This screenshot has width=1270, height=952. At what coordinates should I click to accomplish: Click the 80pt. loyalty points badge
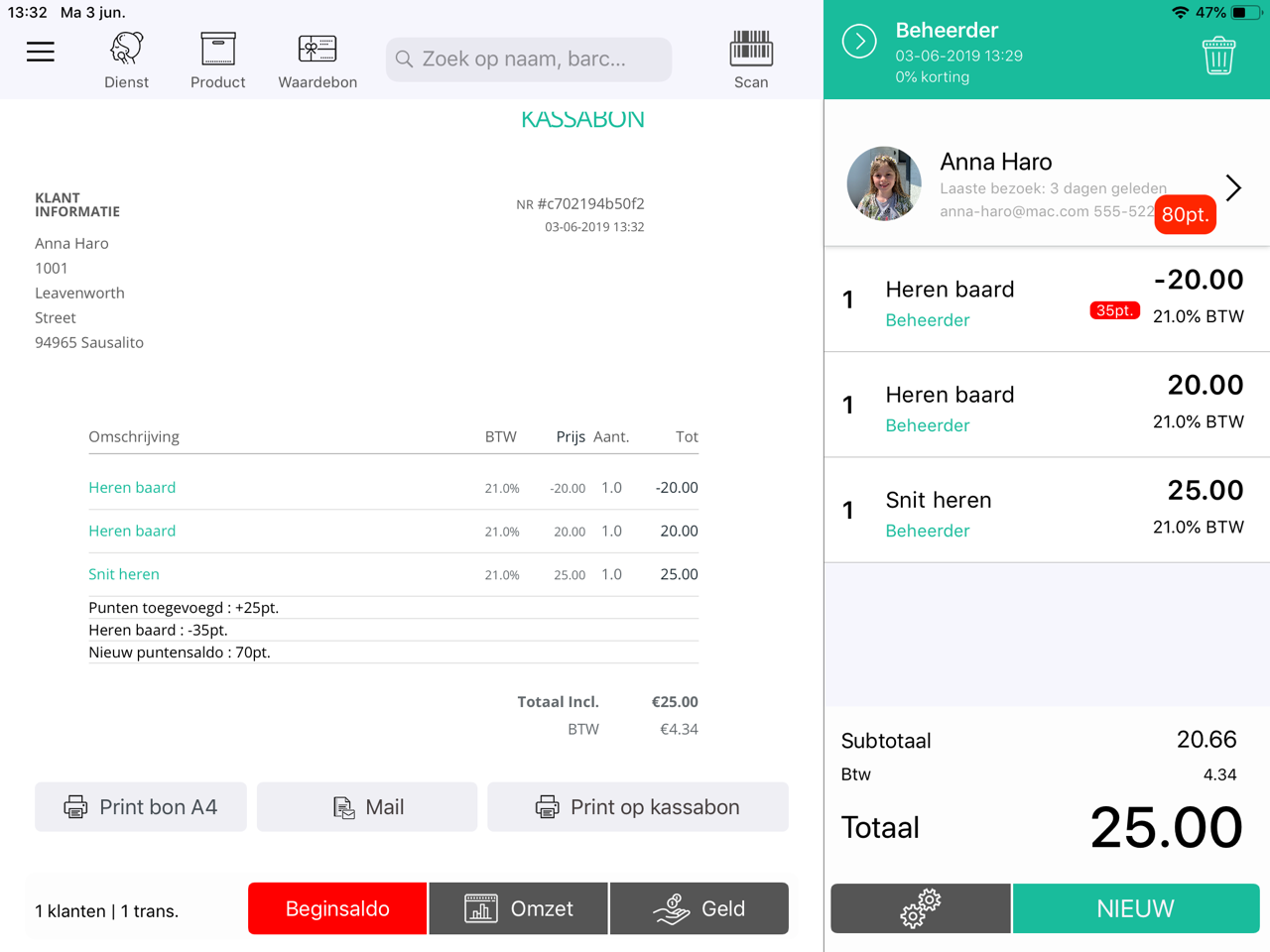click(1186, 214)
